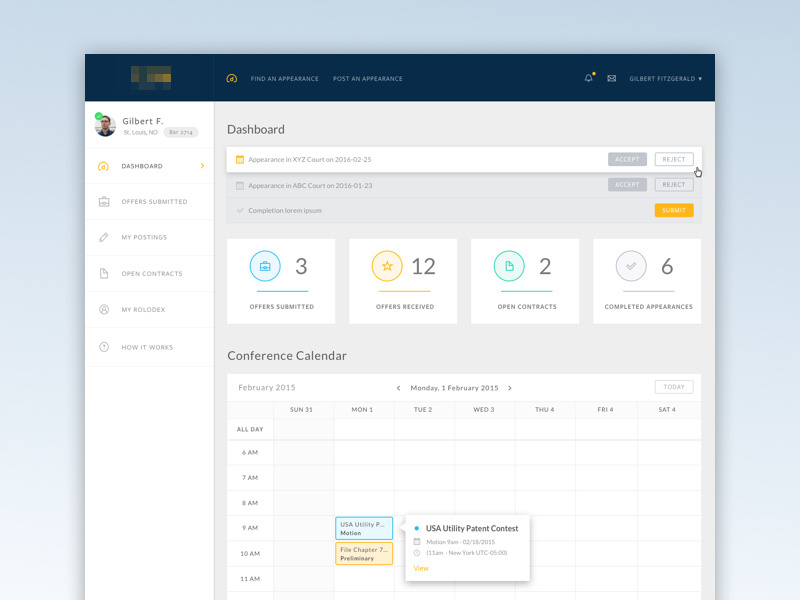800x600 pixels.
Task: Open USA Utility Motion calendar event
Action: (364, 528)
